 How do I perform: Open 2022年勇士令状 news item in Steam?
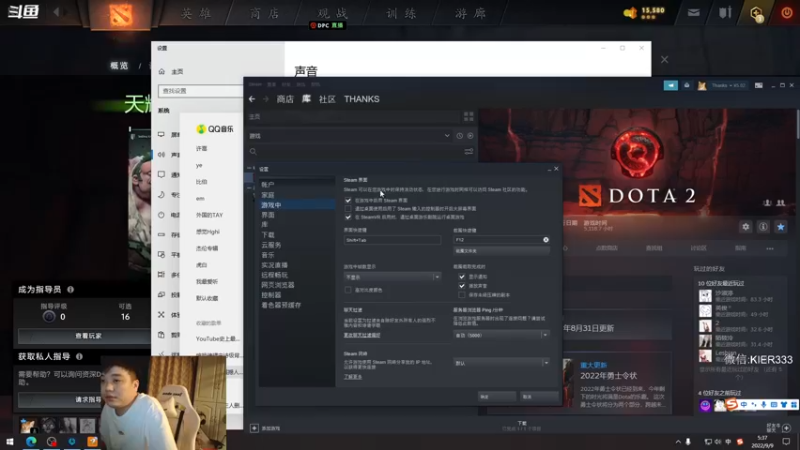pos(608,376)
